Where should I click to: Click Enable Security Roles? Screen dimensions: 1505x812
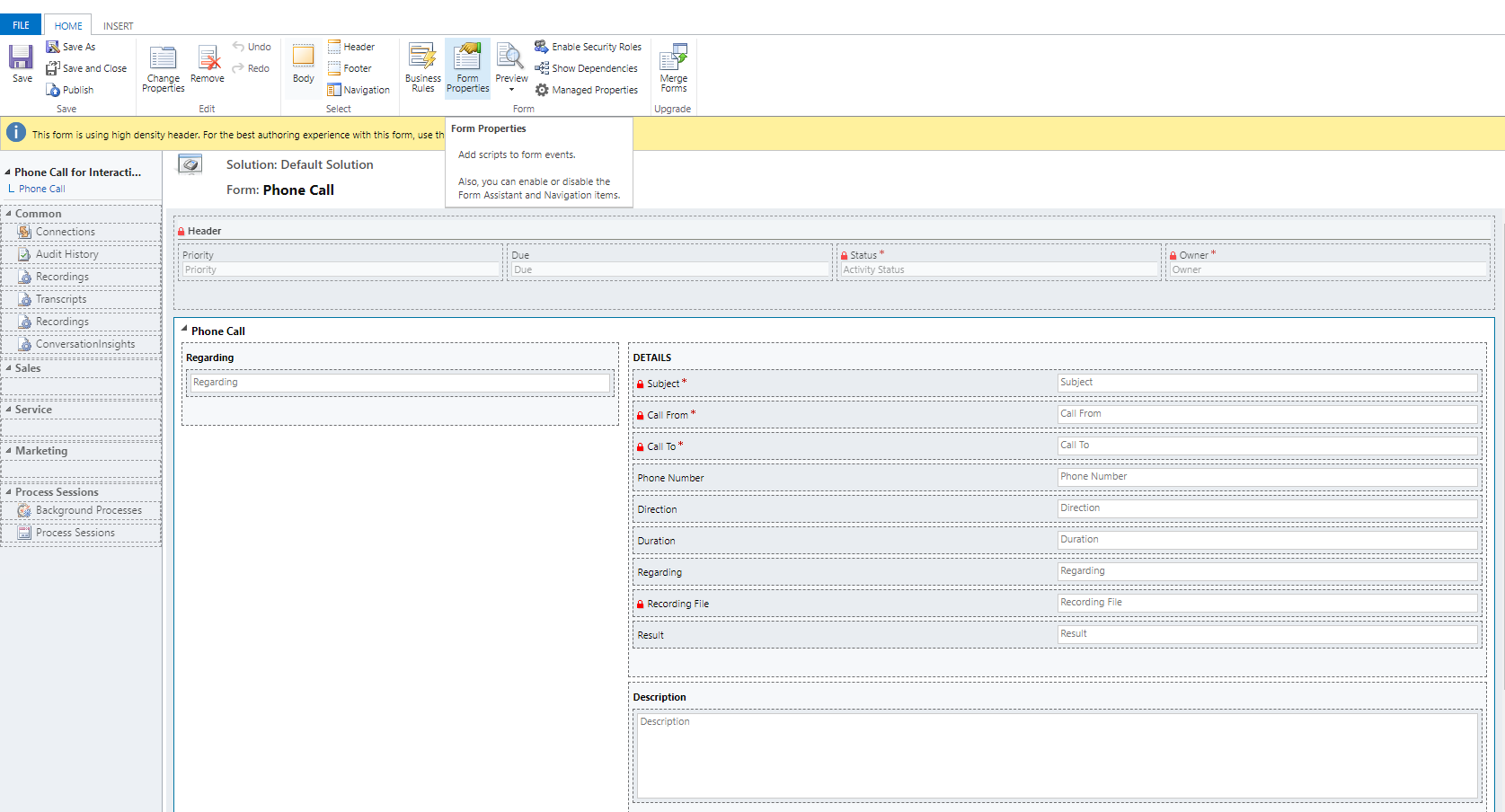[x=589, y=47]
